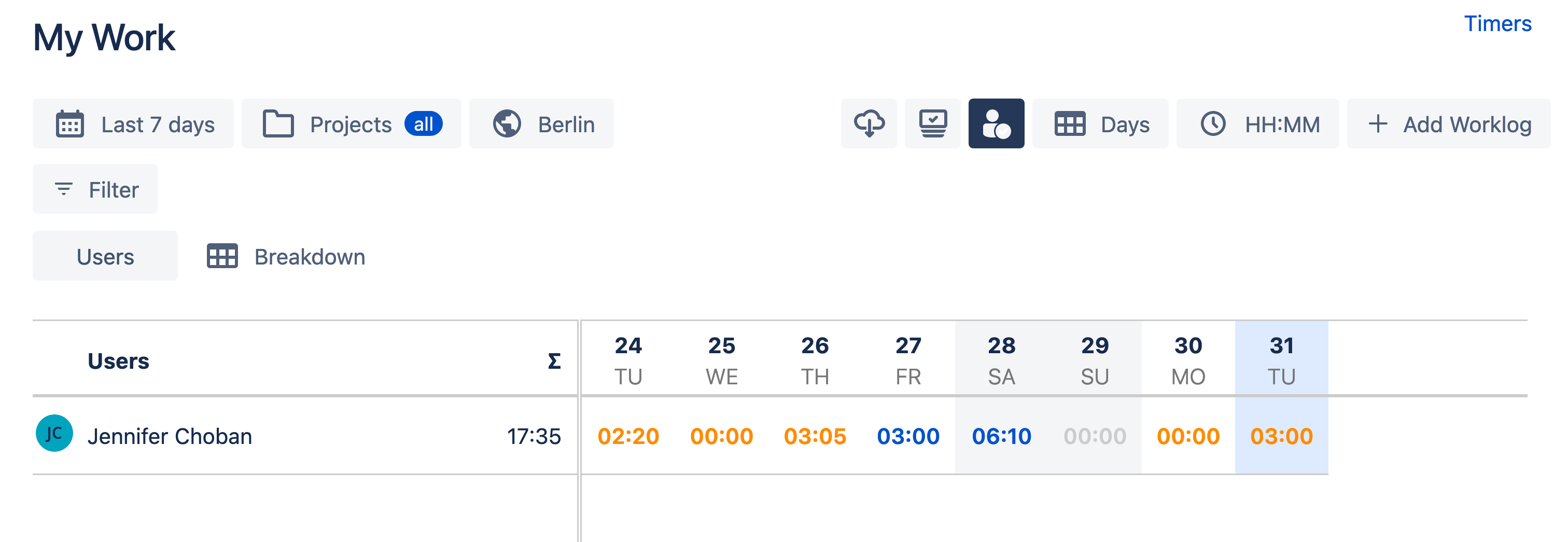Click the JC user avatar
The image size is (1568, 542).
click(x=54, y=433)
